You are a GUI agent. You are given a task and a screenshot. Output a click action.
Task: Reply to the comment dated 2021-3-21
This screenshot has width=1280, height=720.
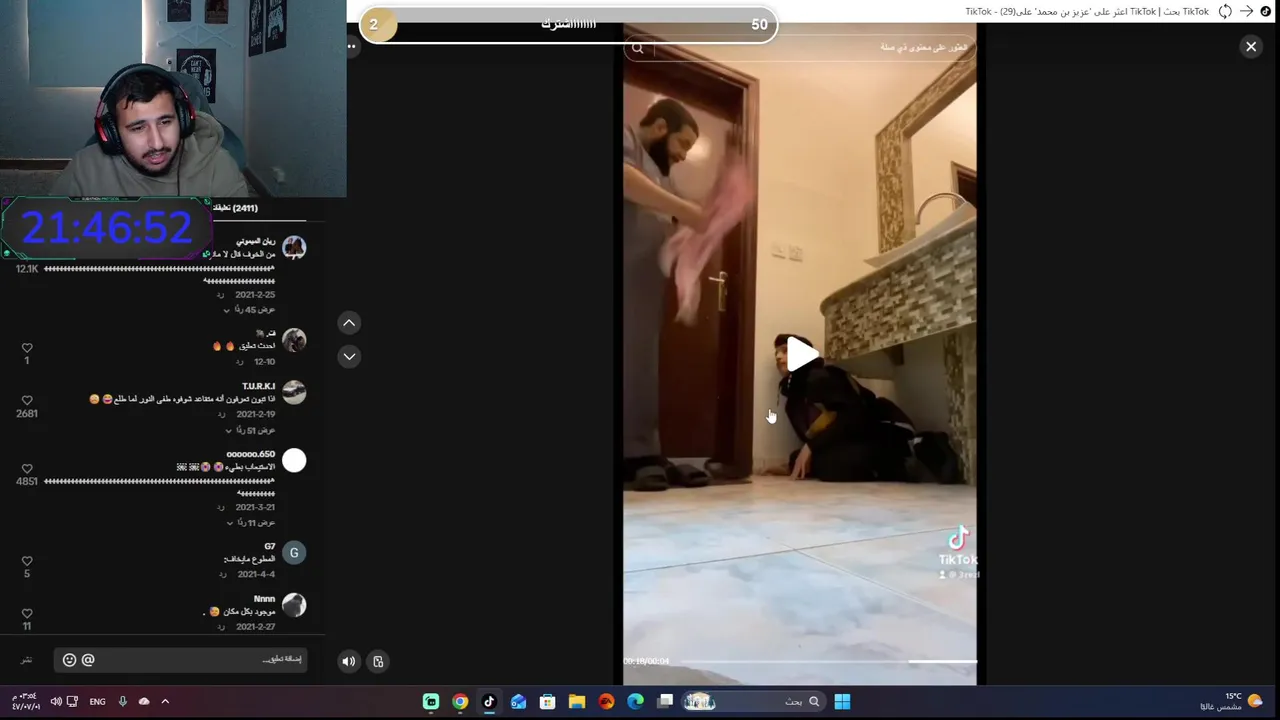tap(221, 508)
